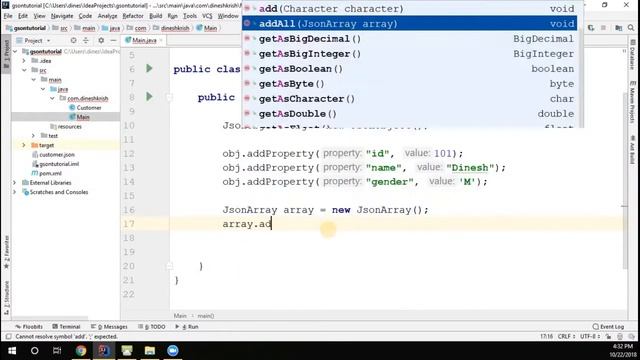This screenshot has width=640, height=360.
Task: Open Windows Start menu
Action: [12, 351]
